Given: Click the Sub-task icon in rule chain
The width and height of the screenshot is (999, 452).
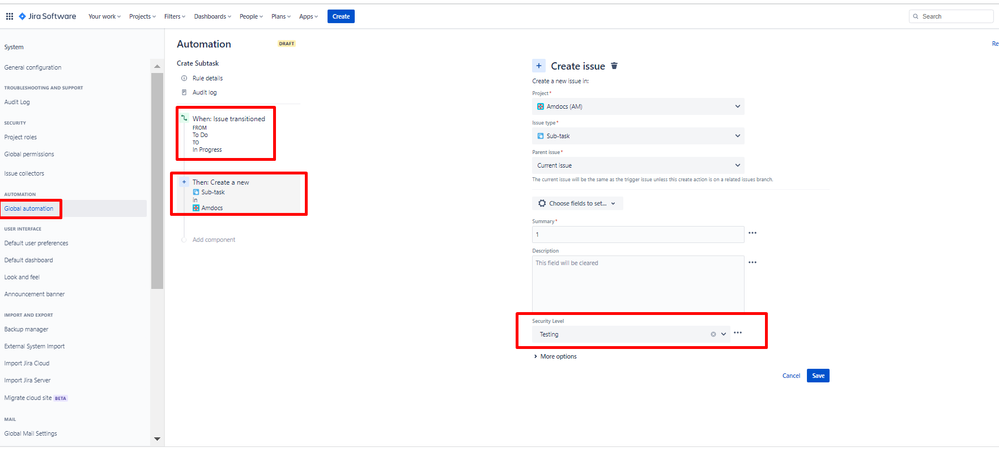Looking at the screenshot, I should pos(196,192).
